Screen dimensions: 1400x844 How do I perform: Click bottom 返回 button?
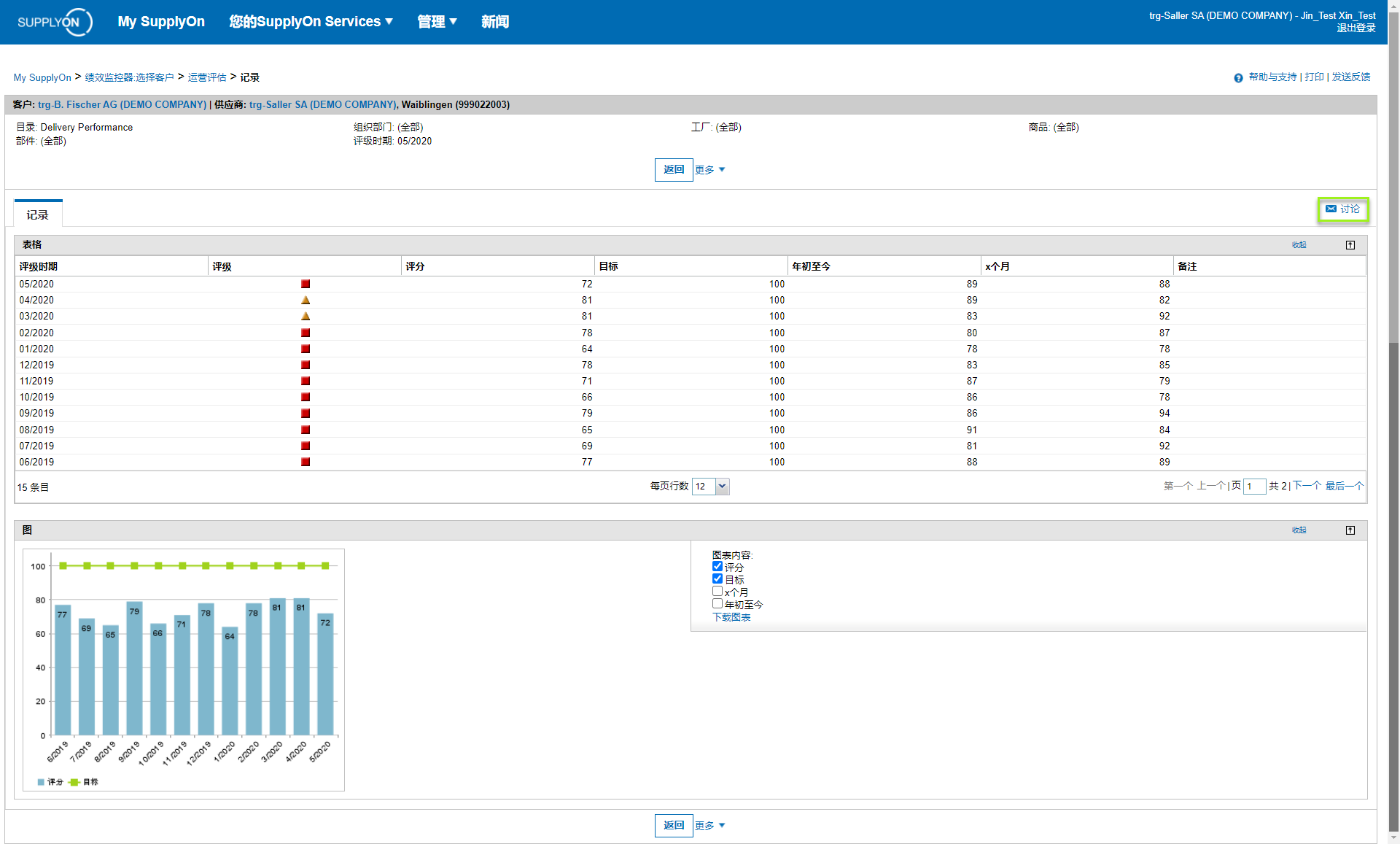[674, 826]
